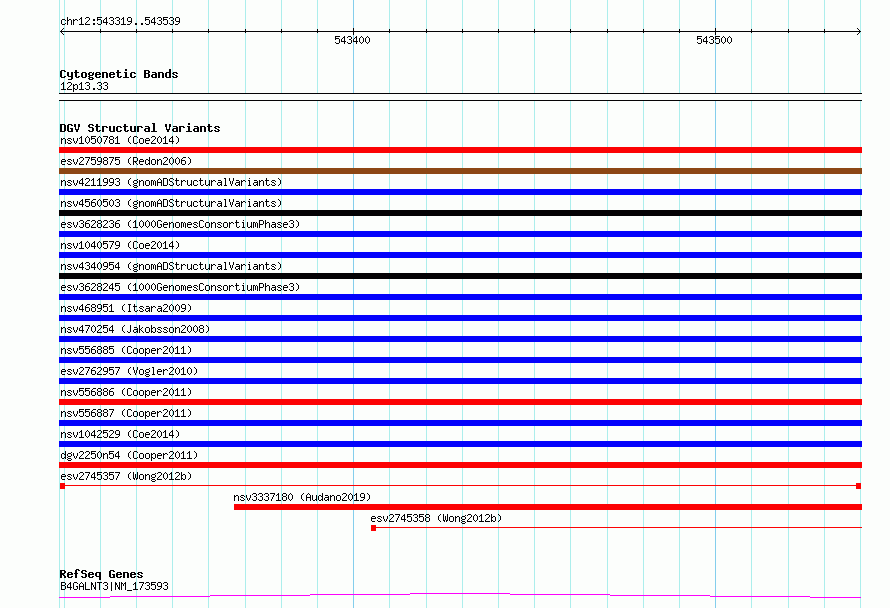Image resolution: width=890 pixels, height=608 pixels.
Task: Click the DGV Structural Variants track title
Action: point(140,128)
